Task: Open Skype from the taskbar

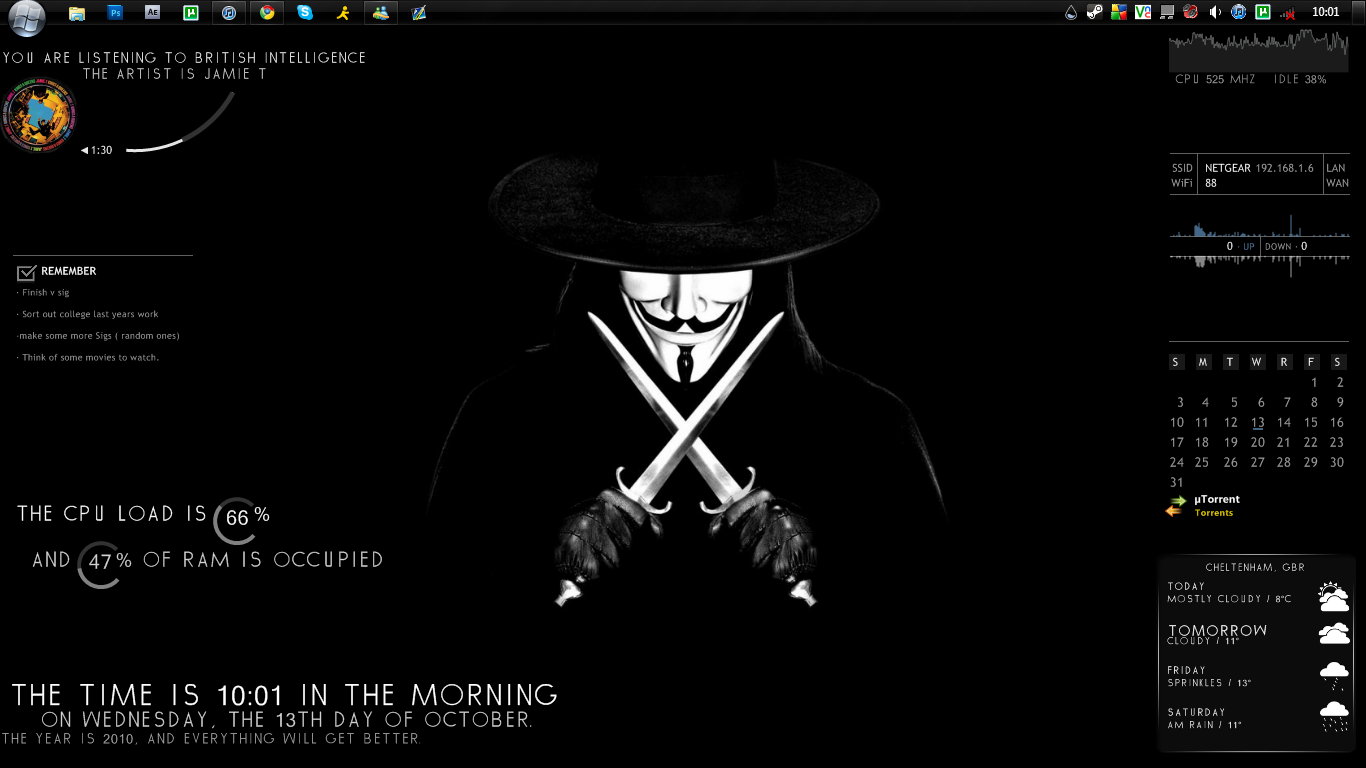Action: (x=305, y=13)
